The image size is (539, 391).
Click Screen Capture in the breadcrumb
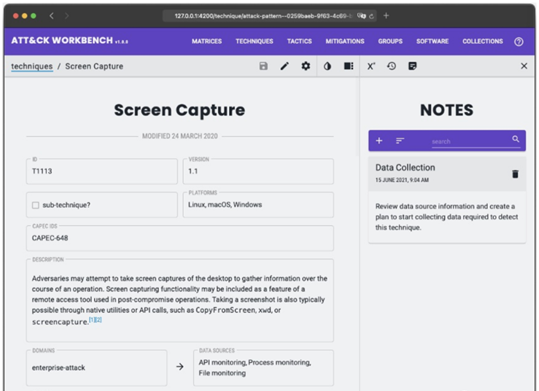pos(94,66)
